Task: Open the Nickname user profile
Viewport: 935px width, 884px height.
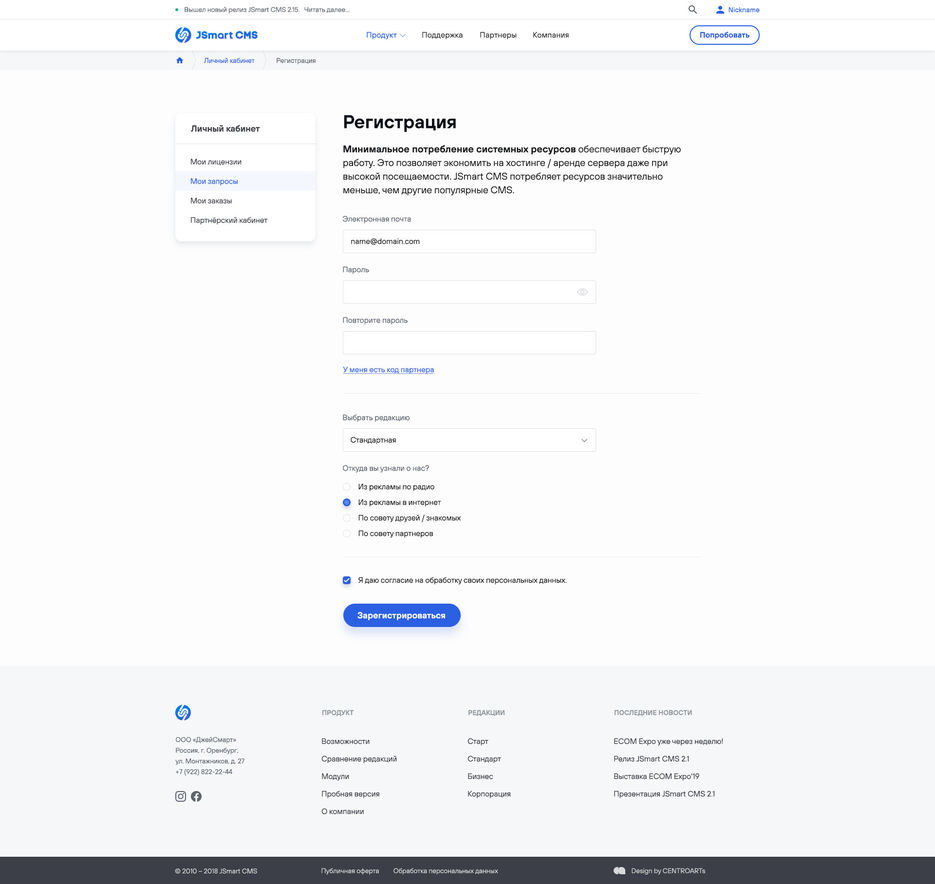Action: pos(738,10)
